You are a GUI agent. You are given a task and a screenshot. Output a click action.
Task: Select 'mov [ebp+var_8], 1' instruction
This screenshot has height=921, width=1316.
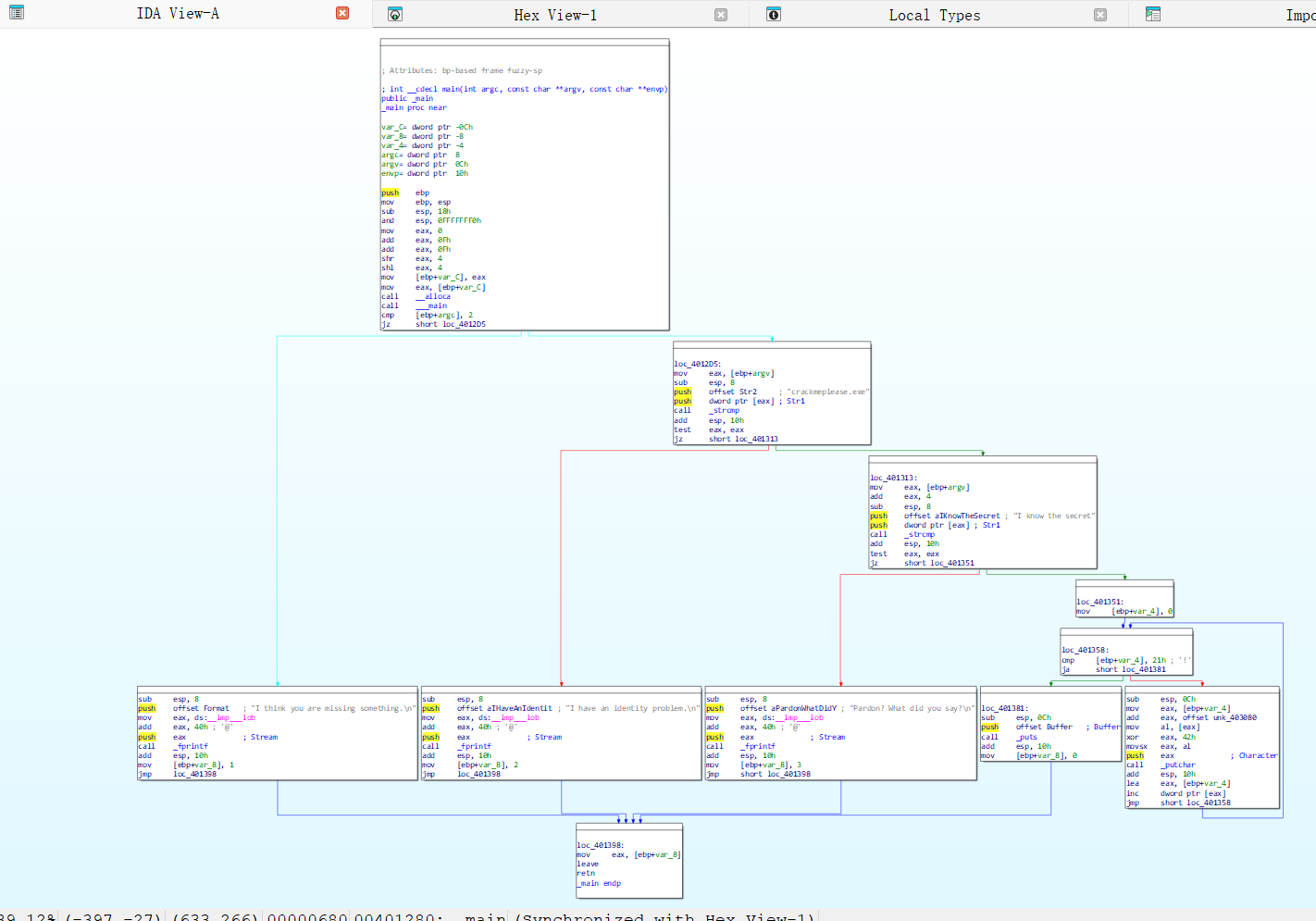(186, 765)
